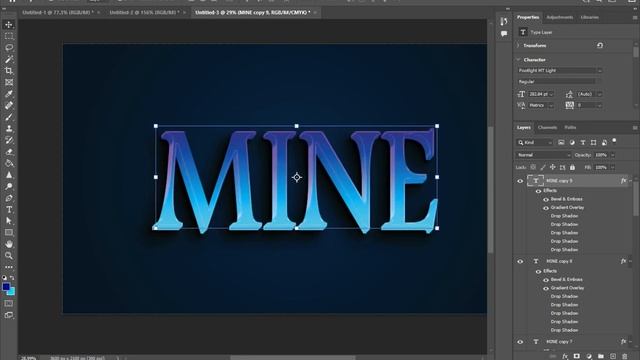Viewport: 640px width, 360px height.
Task: Click the add adjustment layer icon
Action: [589, 356]
